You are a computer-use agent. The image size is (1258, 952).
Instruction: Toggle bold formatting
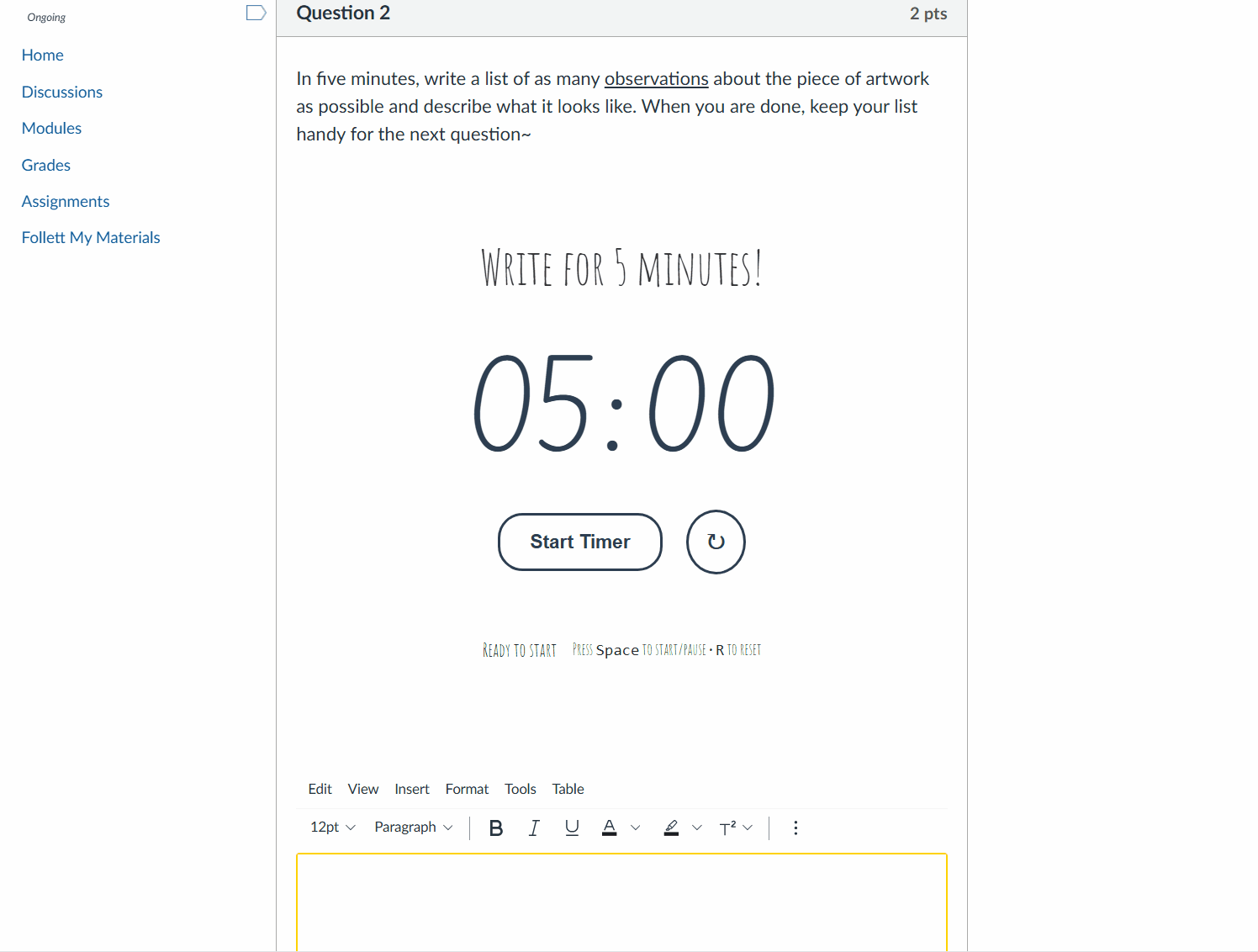click(496, 828)
